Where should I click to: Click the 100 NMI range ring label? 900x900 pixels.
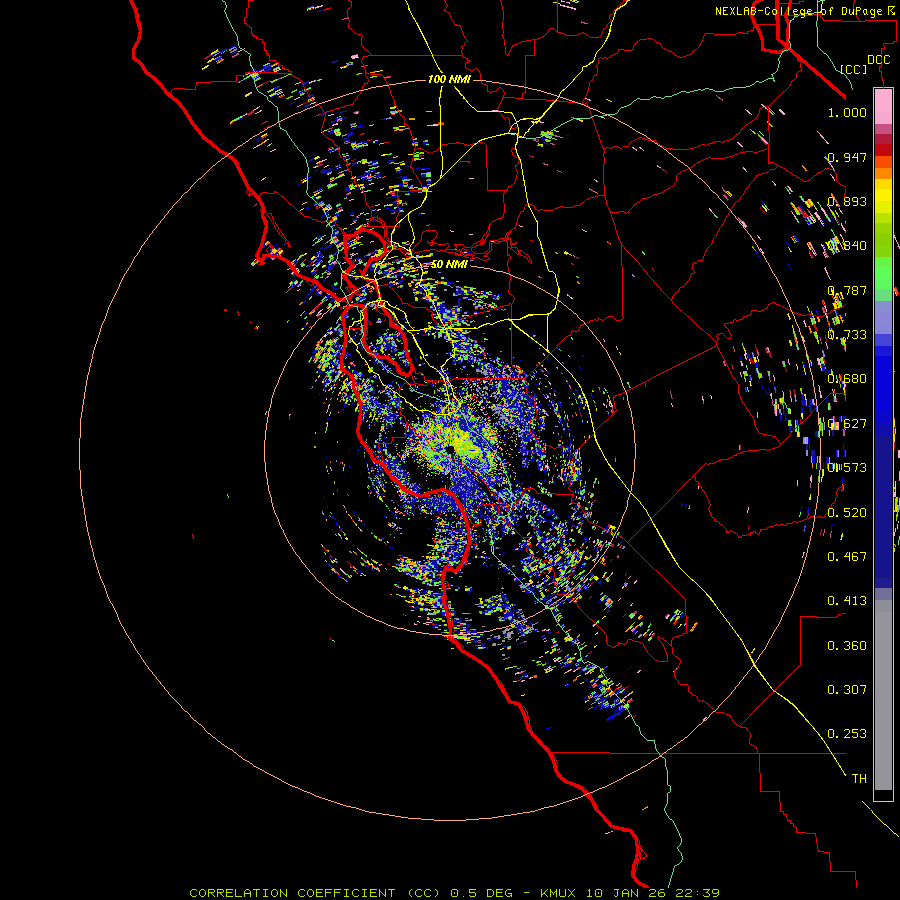pyautogui.click(x=449, y=79)
